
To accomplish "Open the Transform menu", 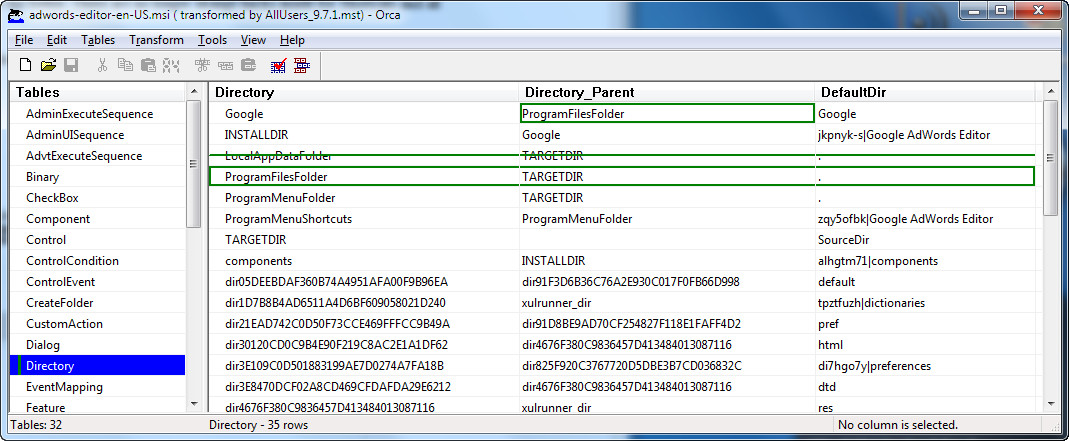I will 156,40.
